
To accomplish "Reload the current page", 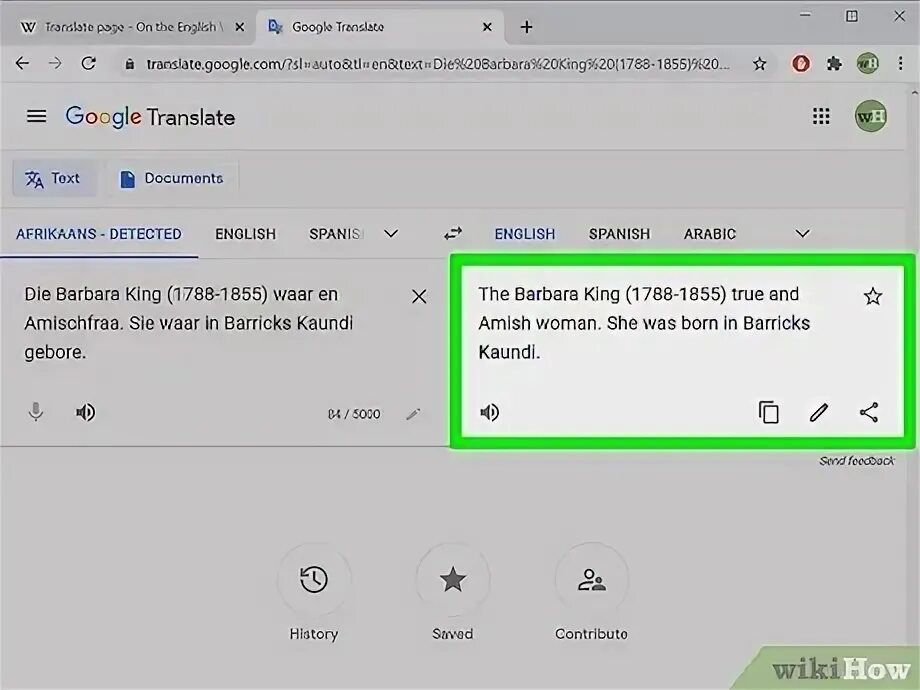I will coord(89,63).
